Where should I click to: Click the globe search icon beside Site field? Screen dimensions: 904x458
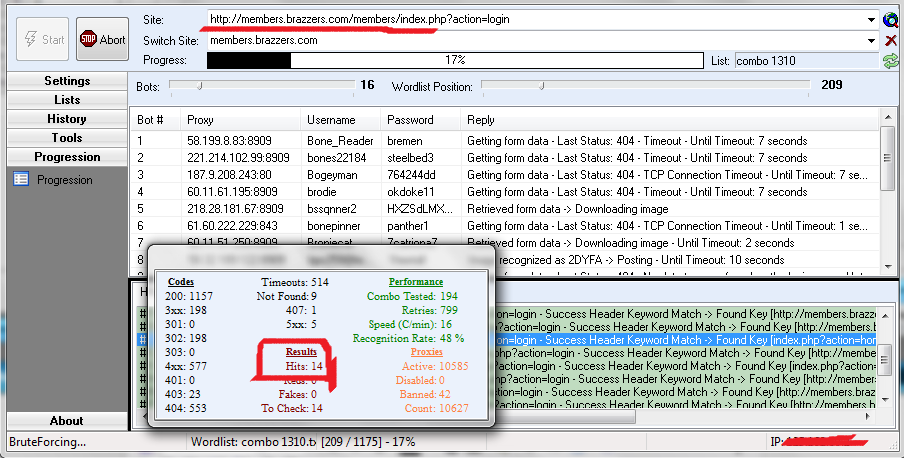tap(891, 20)
